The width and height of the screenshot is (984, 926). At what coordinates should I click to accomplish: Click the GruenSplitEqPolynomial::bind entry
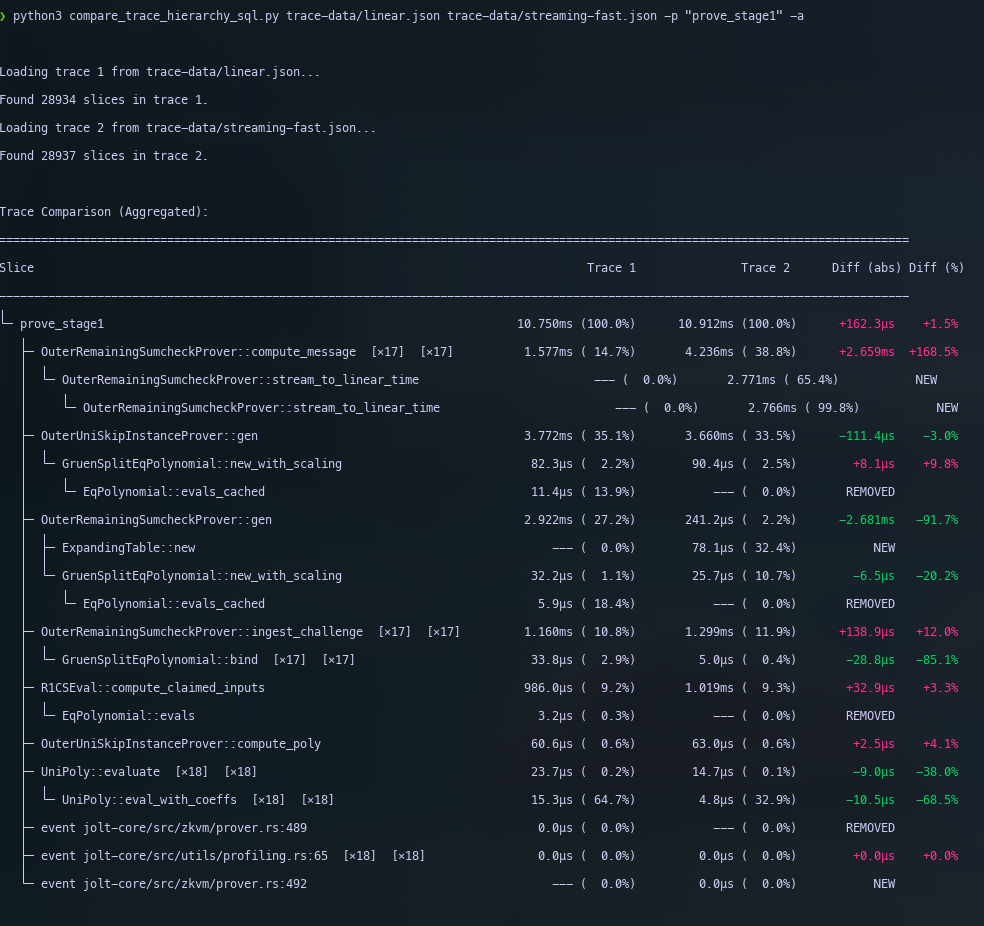tap(160, 660)
